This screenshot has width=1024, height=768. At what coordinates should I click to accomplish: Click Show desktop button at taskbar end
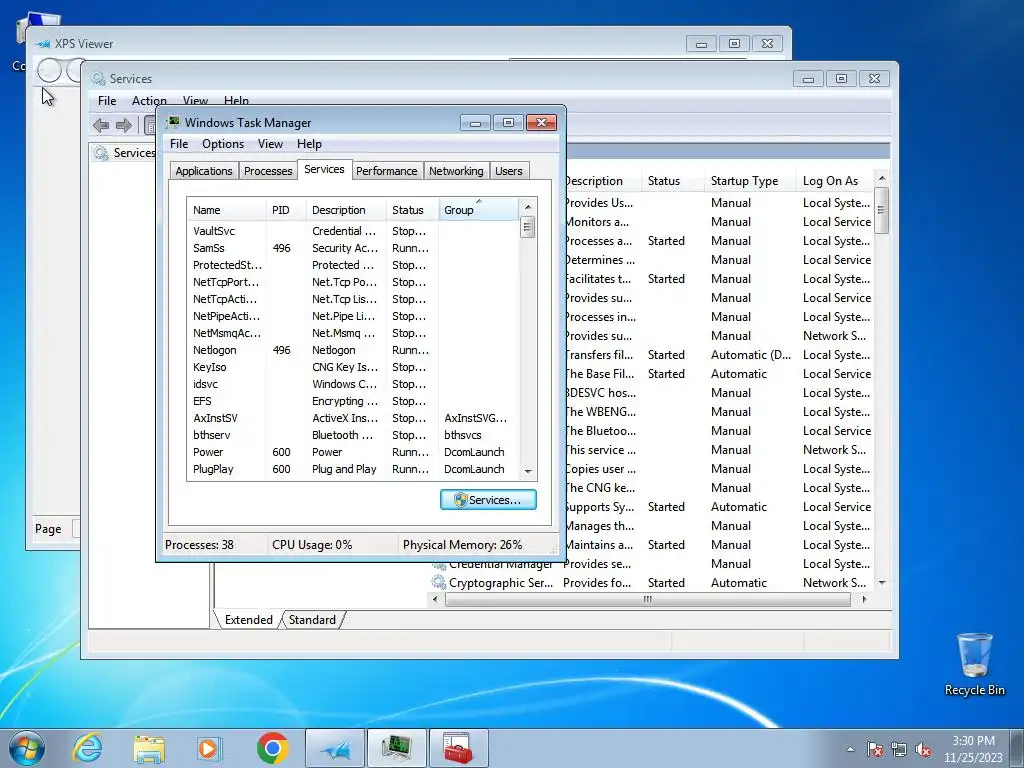click(x=1017, y=748)
